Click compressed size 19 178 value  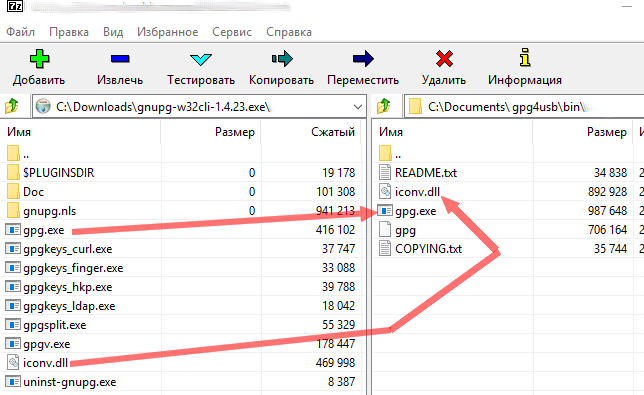pyautogui.click(x=338, y=172)
